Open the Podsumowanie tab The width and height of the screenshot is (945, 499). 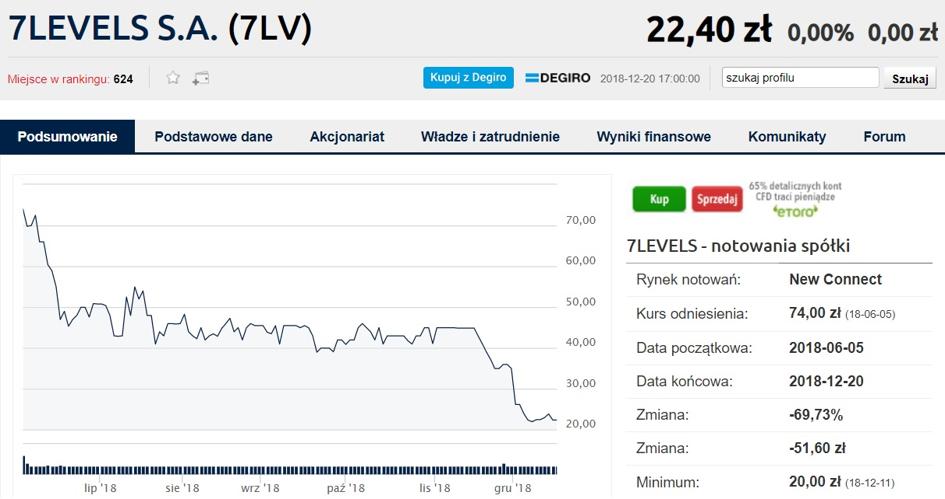pos(68,136)
